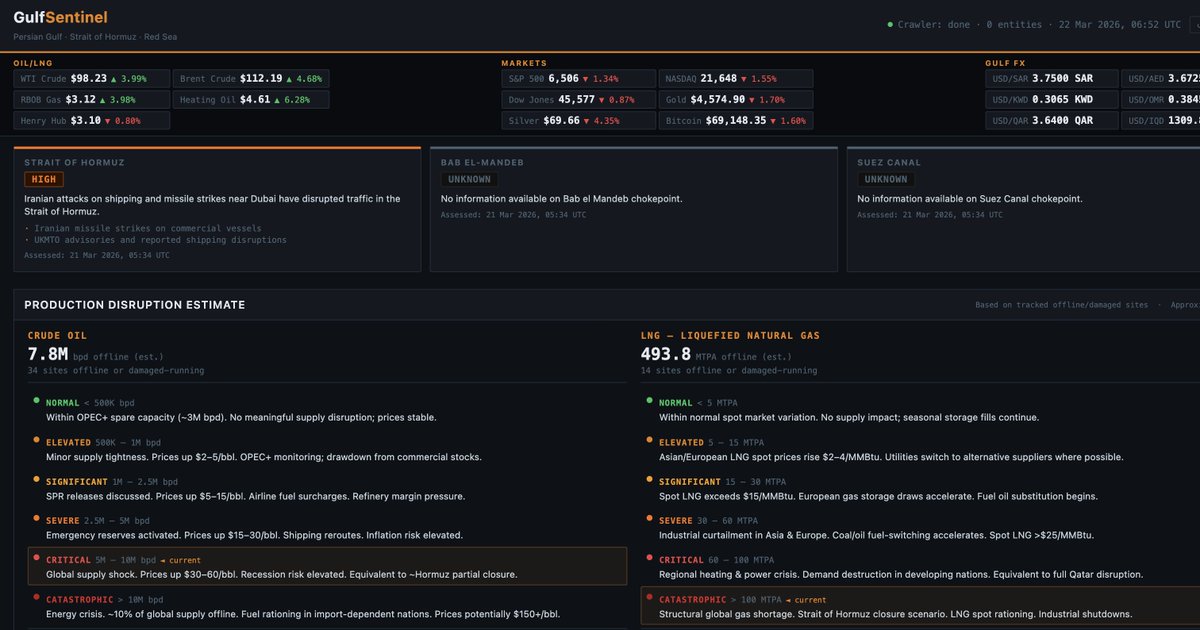Select the WTI Crude $98.23 ticker
The width and height of the screenshot is (1200, 630).
pyautogui.click(x=92, y=78)
